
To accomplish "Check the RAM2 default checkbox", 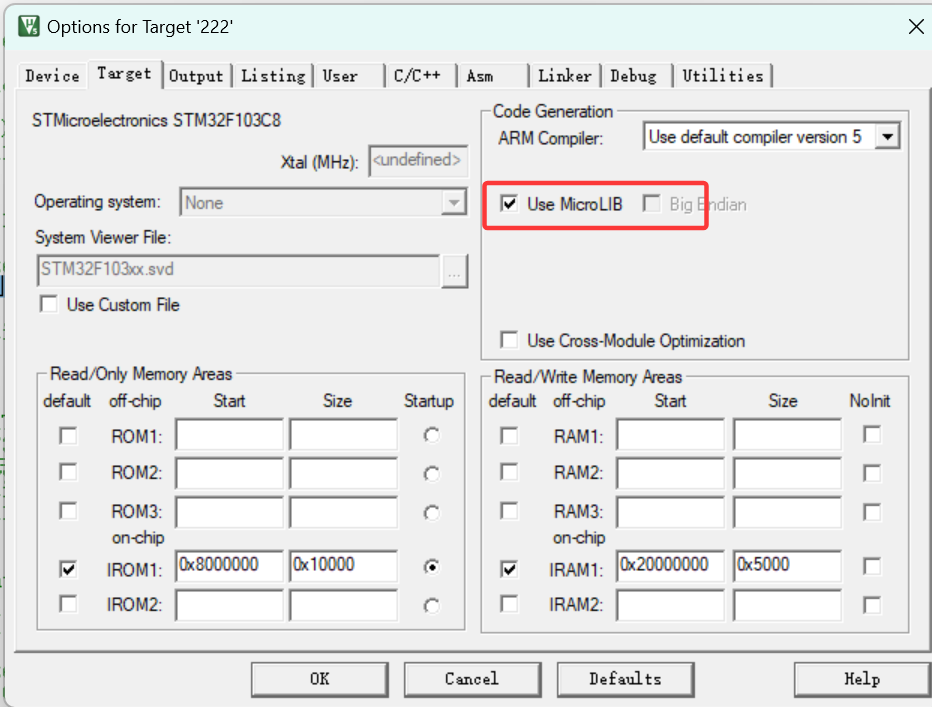I will coord(509,472).
